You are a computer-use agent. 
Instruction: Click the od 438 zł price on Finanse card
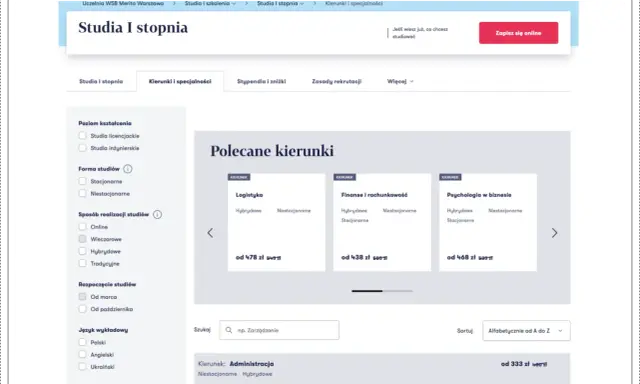pos(356,257)
